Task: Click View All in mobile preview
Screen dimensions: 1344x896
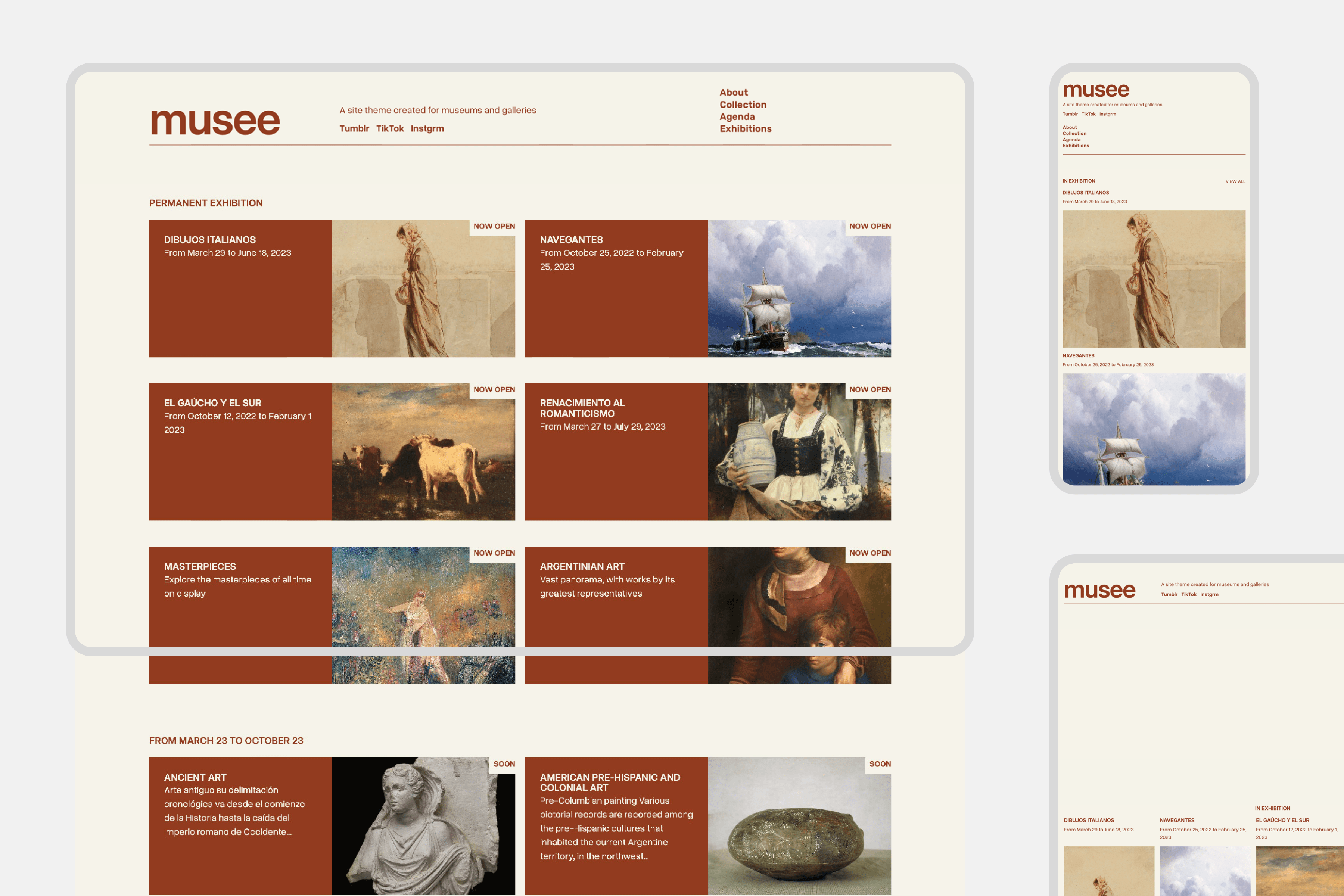Action: (x=1235, y=181)
